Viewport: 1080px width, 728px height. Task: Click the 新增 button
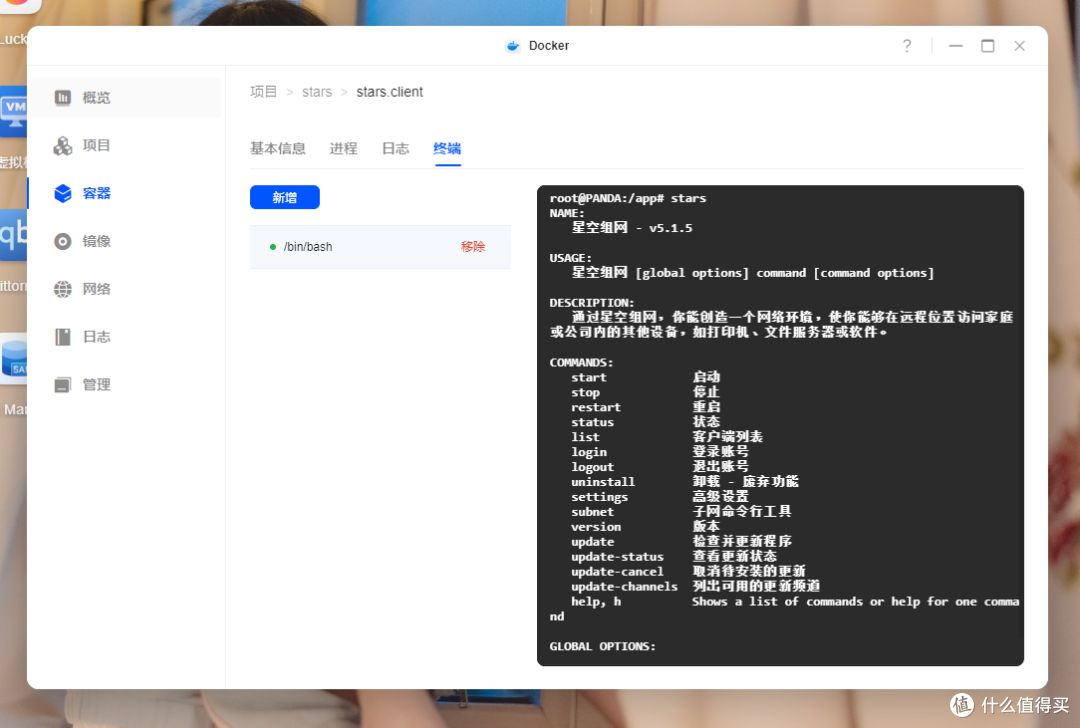pos(284,198)
